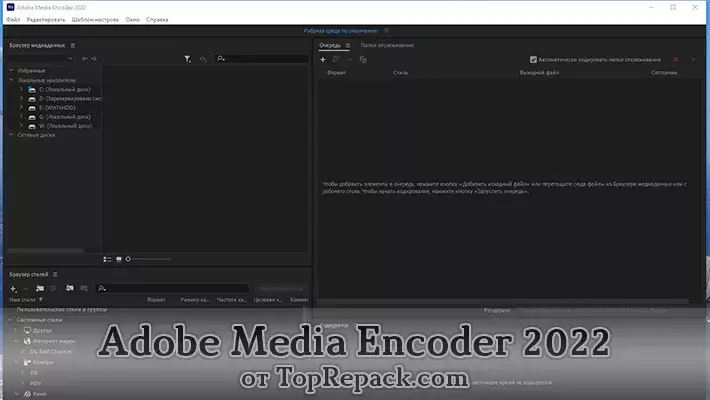Open the Редактировать menu
The image size is (710, 400).
click(x=46, y=19)
